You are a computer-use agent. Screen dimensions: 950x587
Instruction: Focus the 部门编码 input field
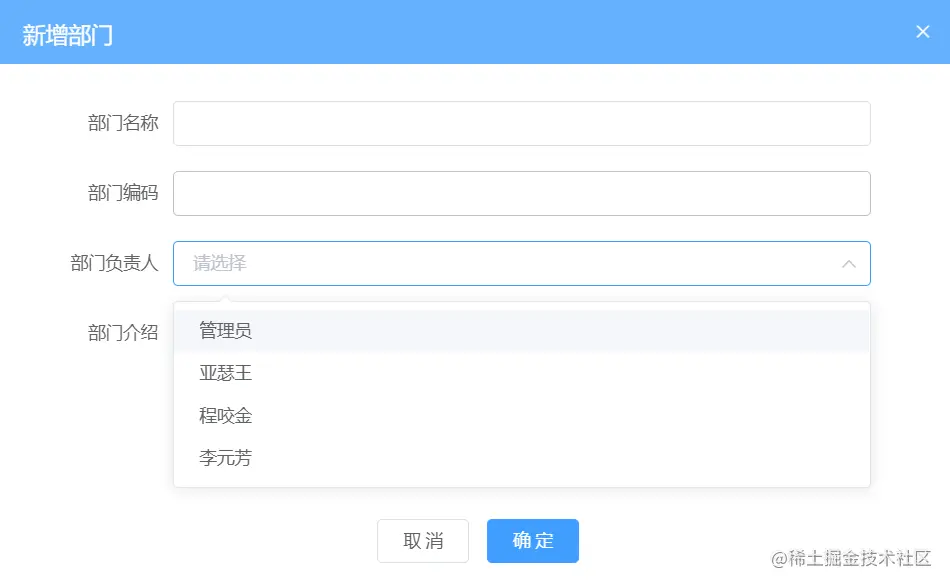[522, 193]
